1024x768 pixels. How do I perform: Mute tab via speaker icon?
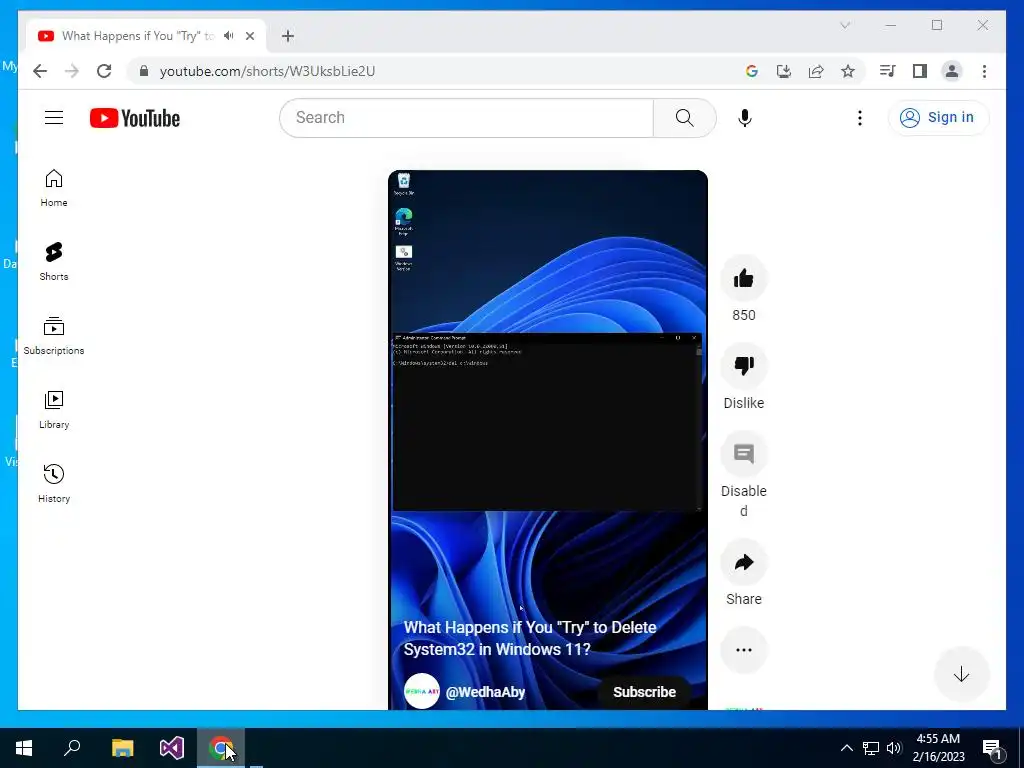tap(229, 36)
